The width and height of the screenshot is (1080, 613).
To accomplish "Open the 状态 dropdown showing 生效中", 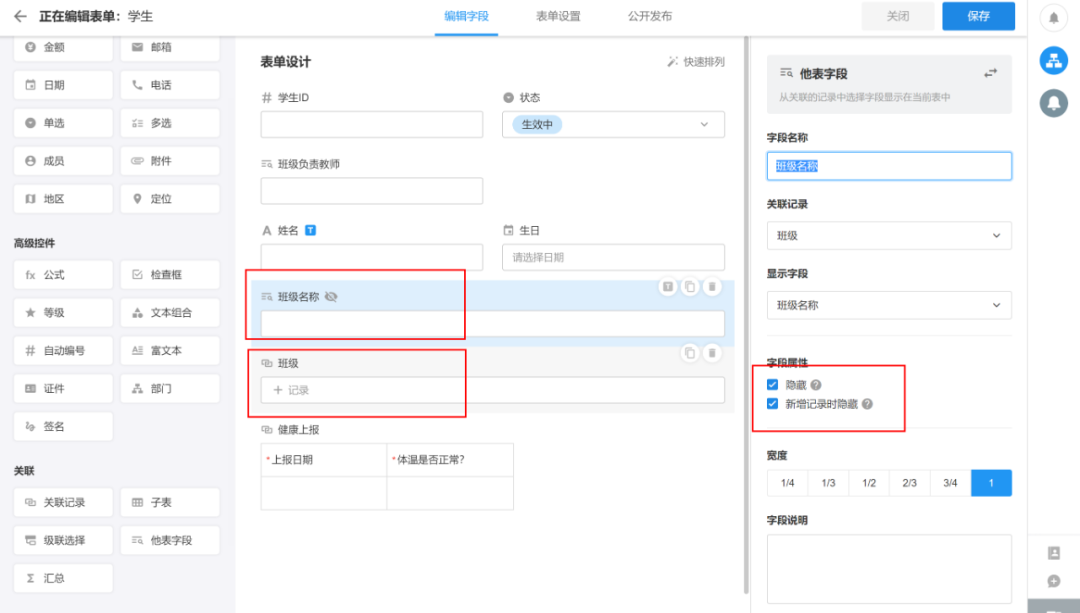I will pyautogui.click(x=612, y=124).
